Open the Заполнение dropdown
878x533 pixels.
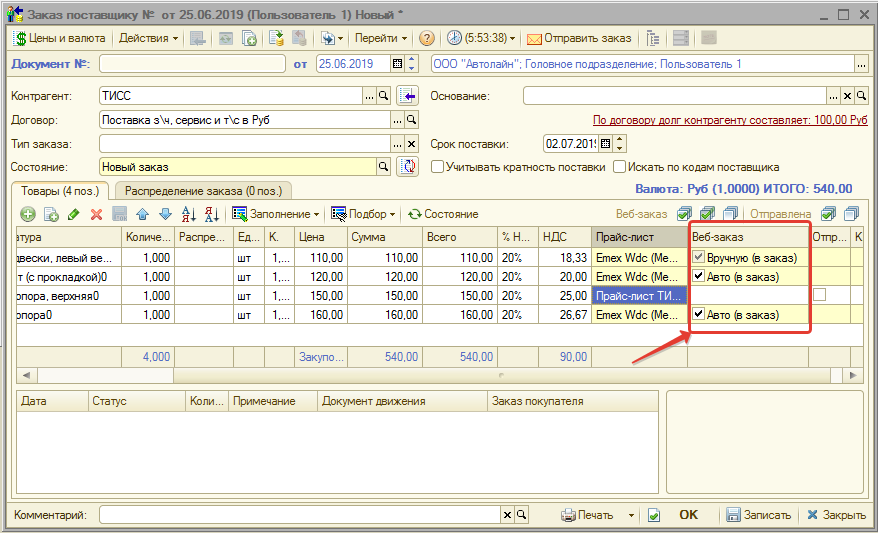click(275, 214)
